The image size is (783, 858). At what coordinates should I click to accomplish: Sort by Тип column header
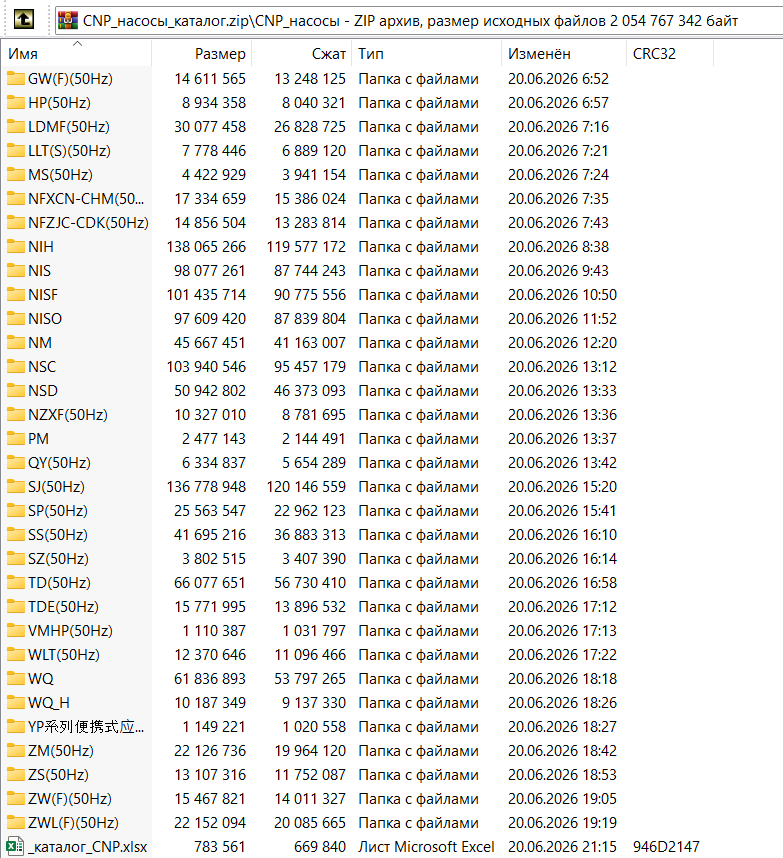[426, 54]
